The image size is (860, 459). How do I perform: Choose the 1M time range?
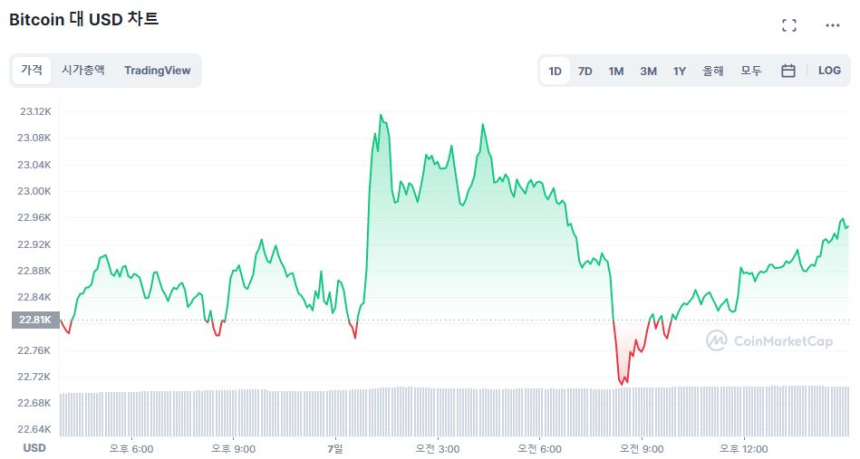click(616, 71)
